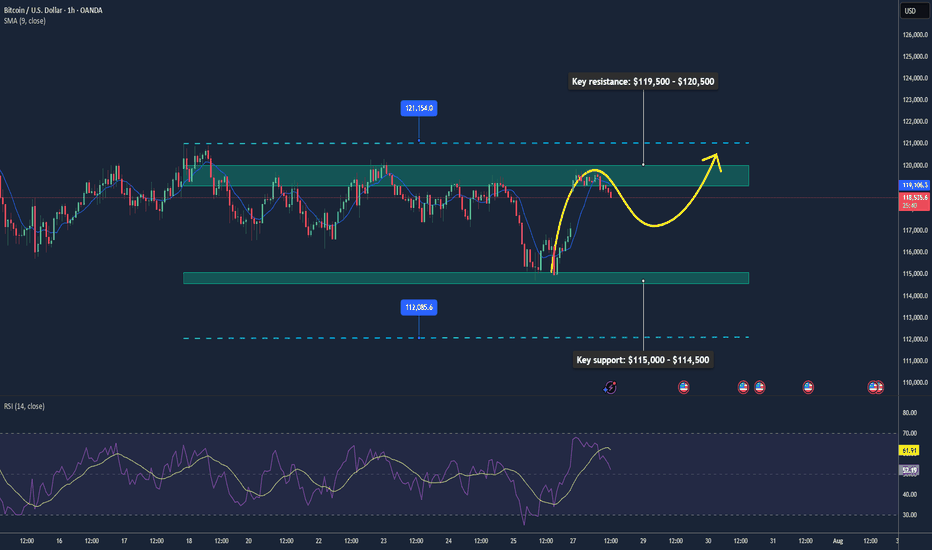Click the blue 119,106.3 SMA price tag
Image resolution: width=932 pixels, height=550 pixels.
915,186
